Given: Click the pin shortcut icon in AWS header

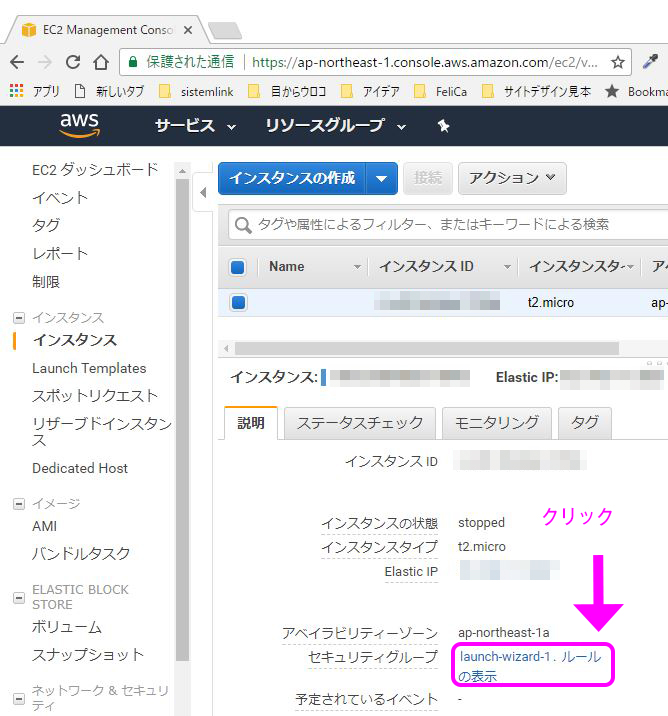Looking at the screenshot, I should click(443, 126).
